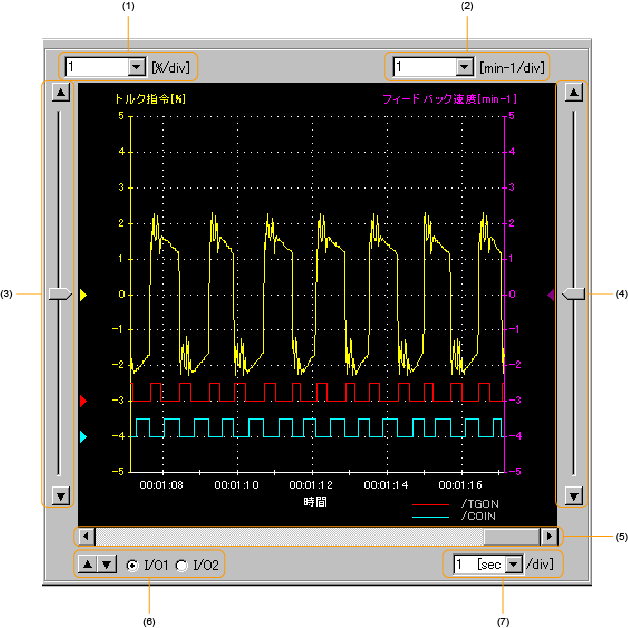
Task: Click the purple zero marker on right axis
Action: coord(550,295)
